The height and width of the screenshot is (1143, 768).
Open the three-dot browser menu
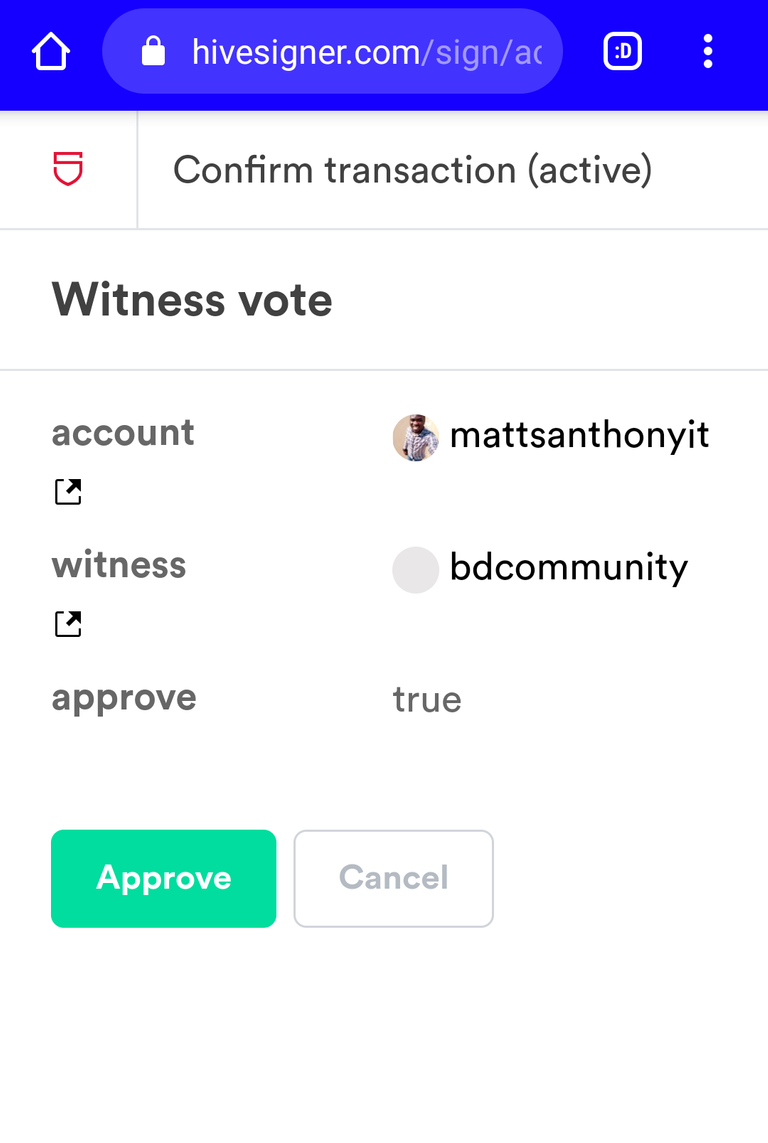[x=708, y=52]
